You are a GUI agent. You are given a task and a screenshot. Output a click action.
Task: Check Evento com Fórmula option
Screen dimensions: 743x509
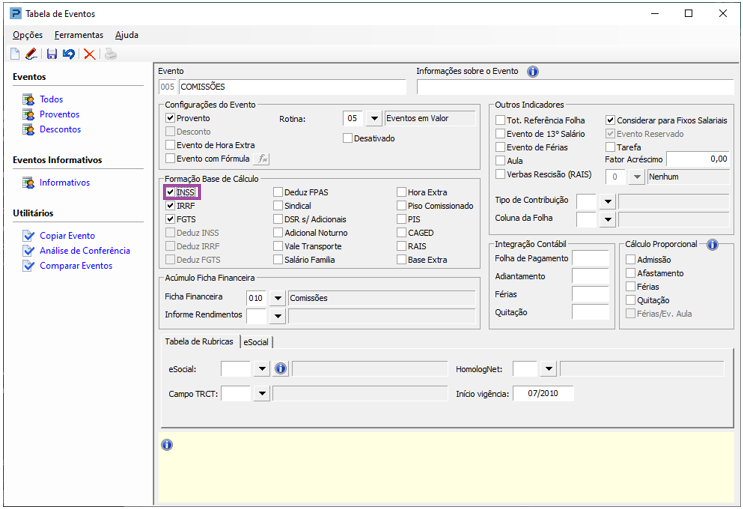click(170, 158)
